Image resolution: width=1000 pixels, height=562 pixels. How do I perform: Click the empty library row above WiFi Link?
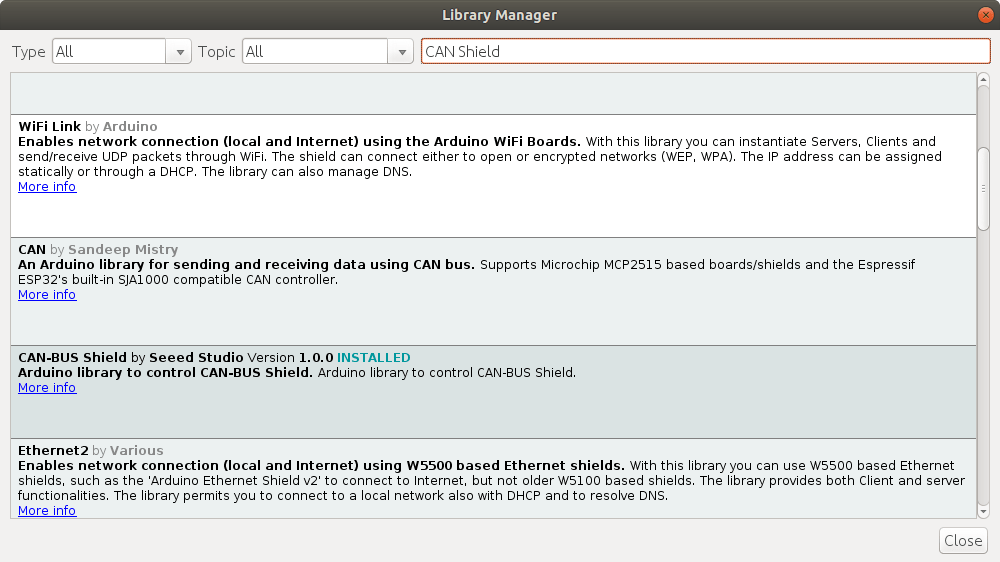(490, 93)
